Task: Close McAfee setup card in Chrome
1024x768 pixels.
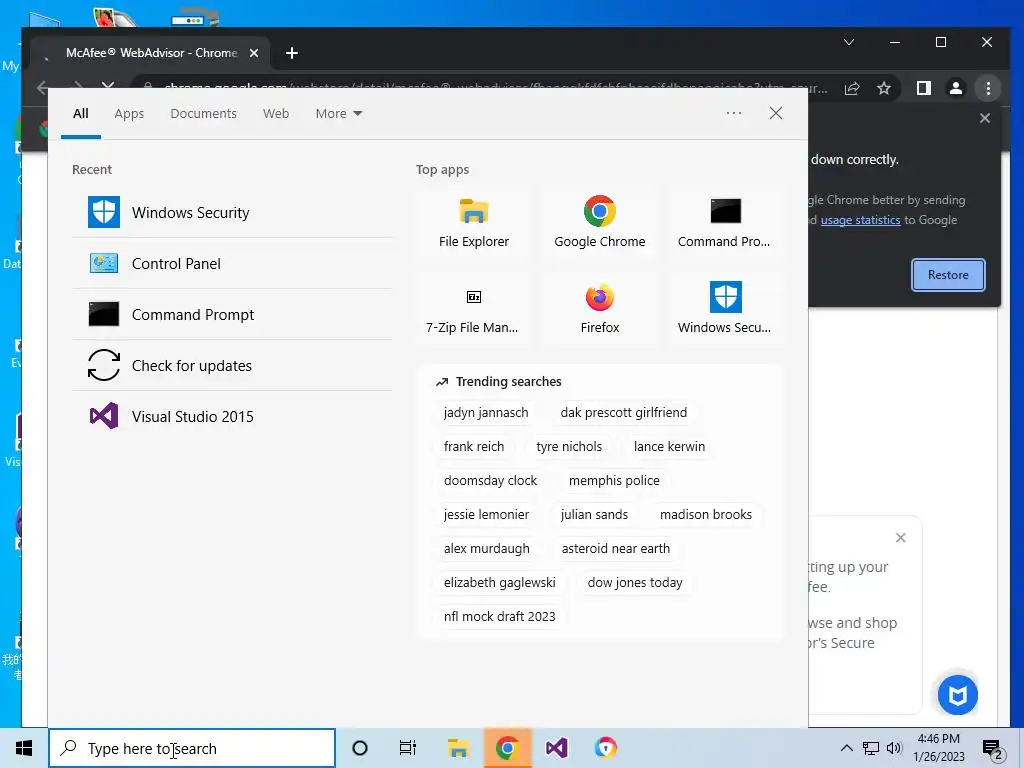Action: (x=901, y=537)
